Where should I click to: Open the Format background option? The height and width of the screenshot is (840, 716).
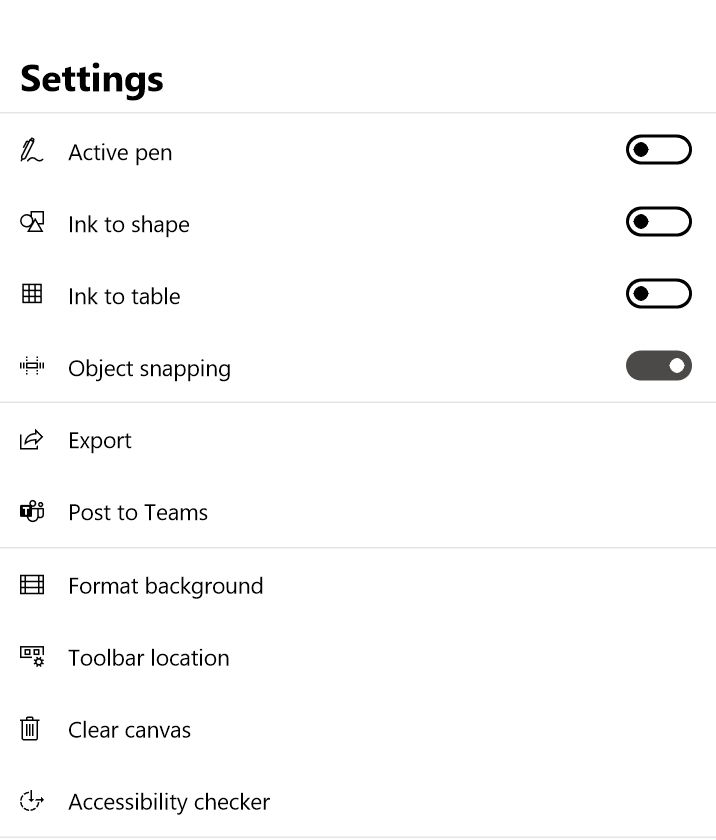tap(165, 585)
